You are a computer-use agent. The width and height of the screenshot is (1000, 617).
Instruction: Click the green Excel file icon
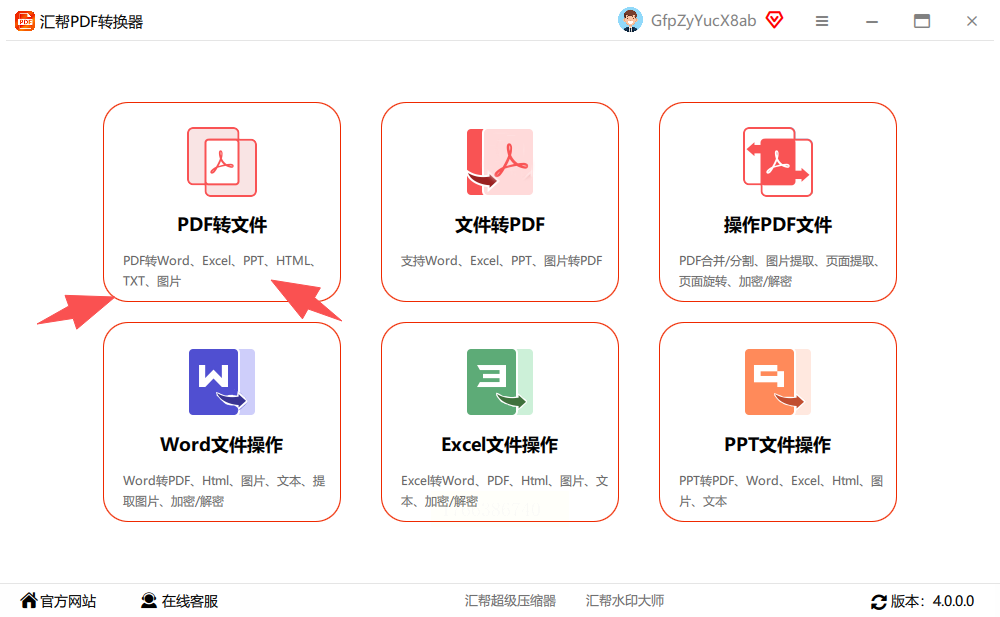(x=500, y=382)
